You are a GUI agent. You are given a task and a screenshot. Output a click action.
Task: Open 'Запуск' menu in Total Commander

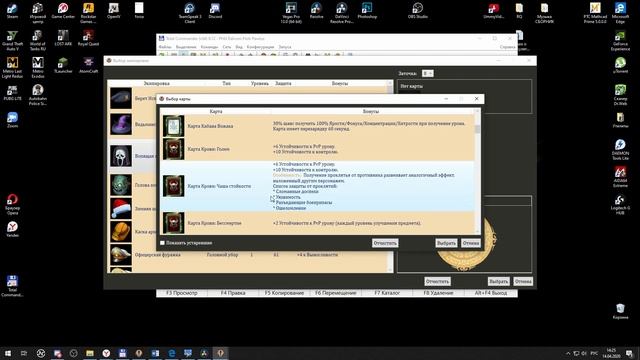point(285,47)
